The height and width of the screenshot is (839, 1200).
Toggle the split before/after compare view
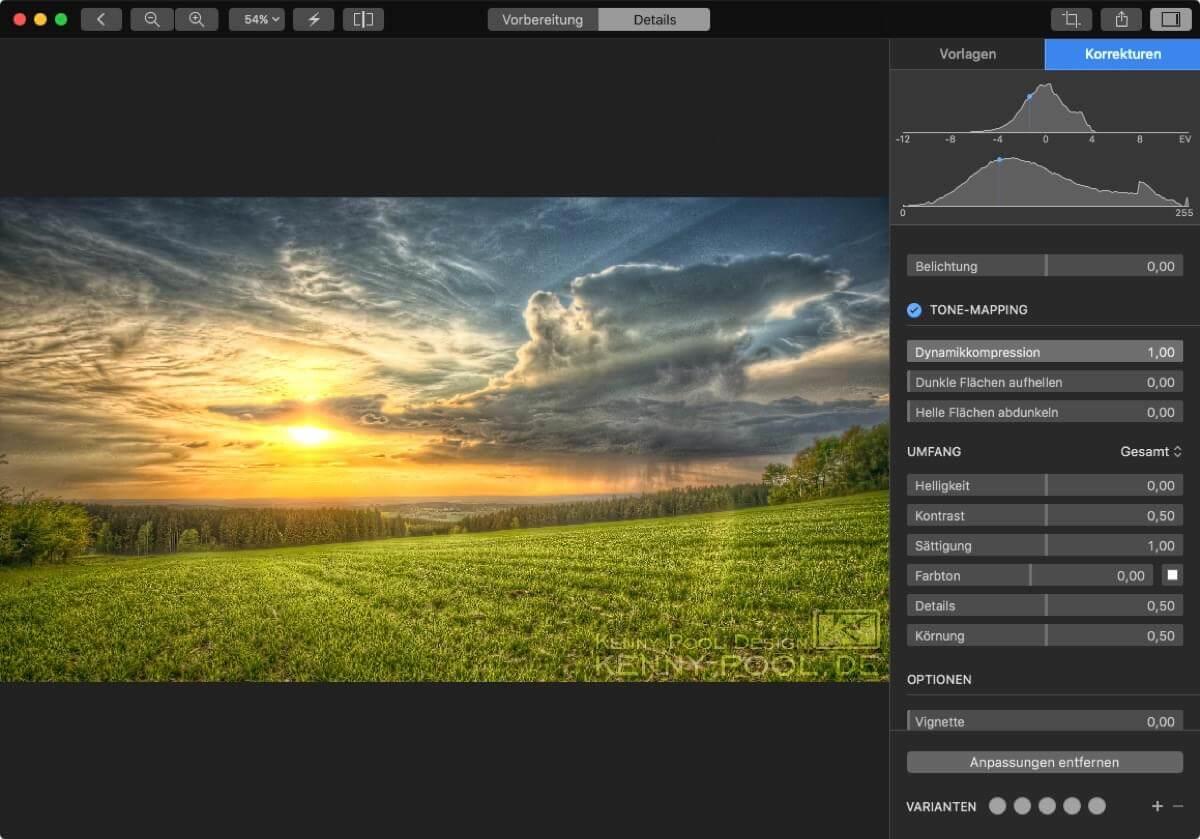363,19
